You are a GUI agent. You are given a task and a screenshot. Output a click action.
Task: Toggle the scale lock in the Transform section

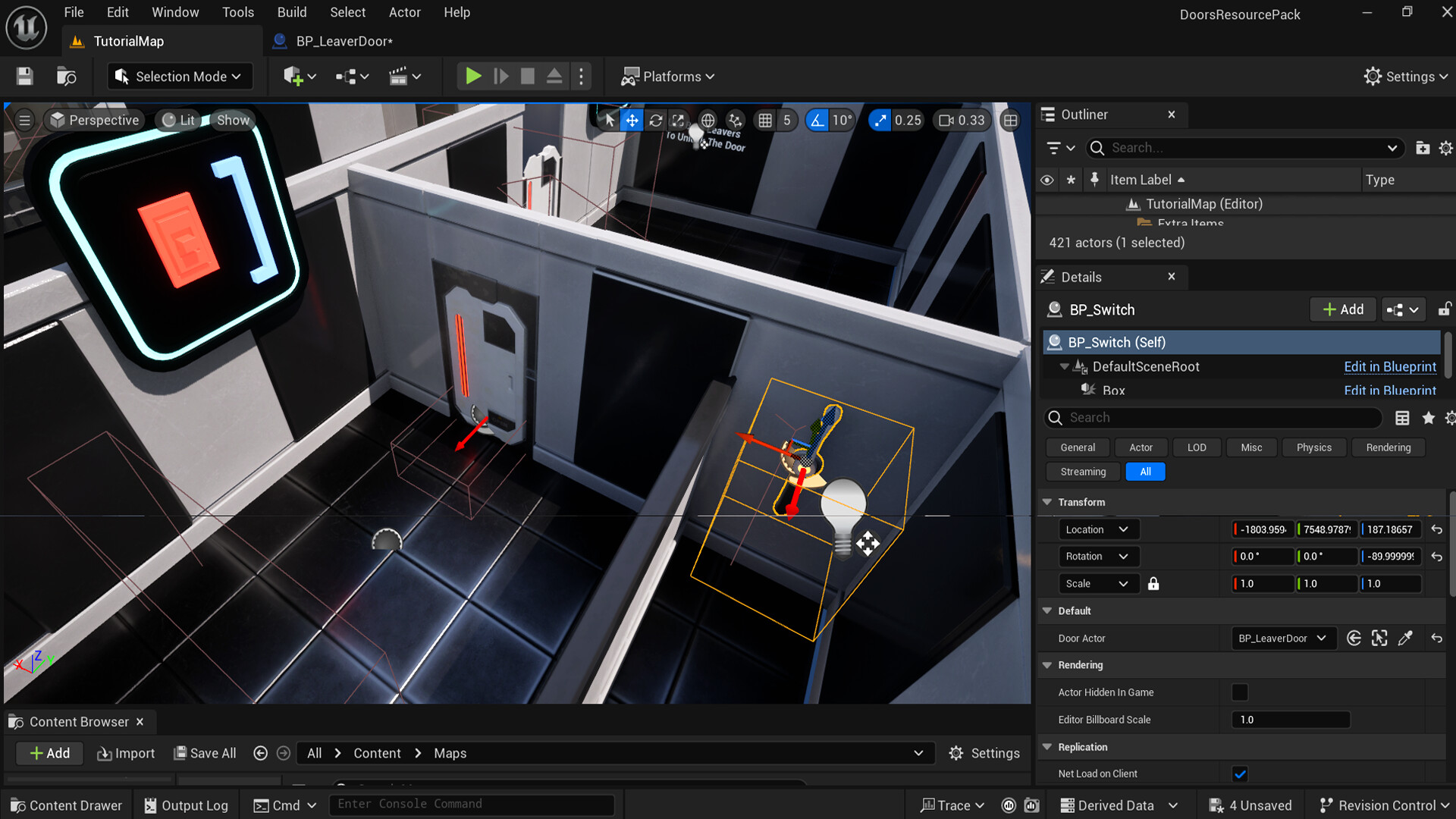click(1154, 583)
